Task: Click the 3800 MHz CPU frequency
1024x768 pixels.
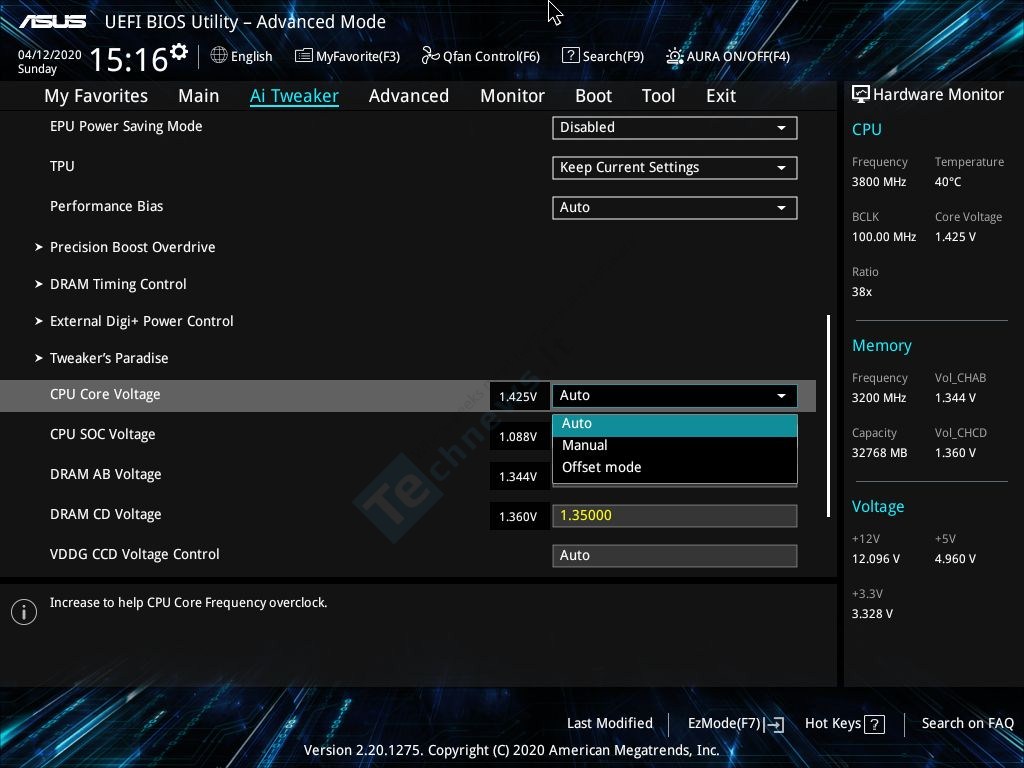Action: click(x=879, y=182)
